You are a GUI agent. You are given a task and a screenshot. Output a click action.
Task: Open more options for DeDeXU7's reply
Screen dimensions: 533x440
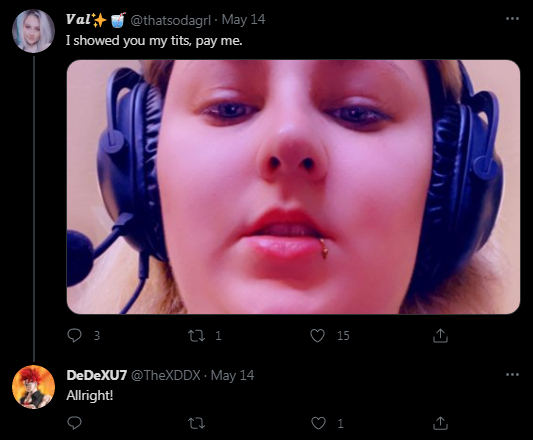pyautogui.click(x=512, y=374)
